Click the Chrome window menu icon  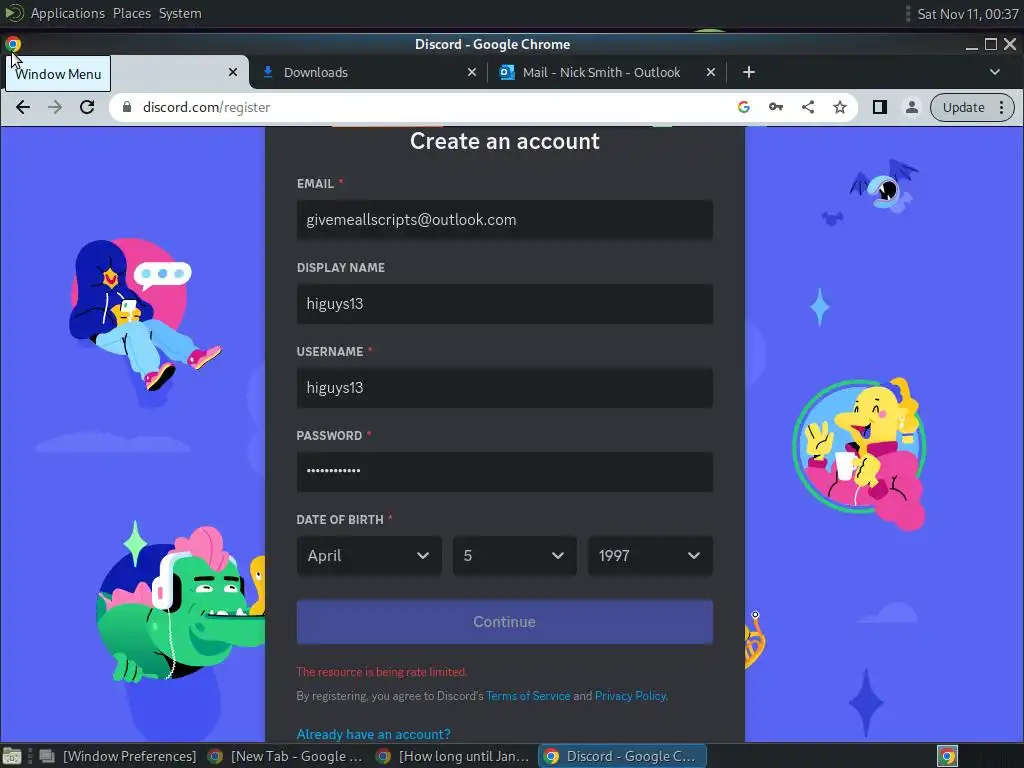(x=12, y=44)
